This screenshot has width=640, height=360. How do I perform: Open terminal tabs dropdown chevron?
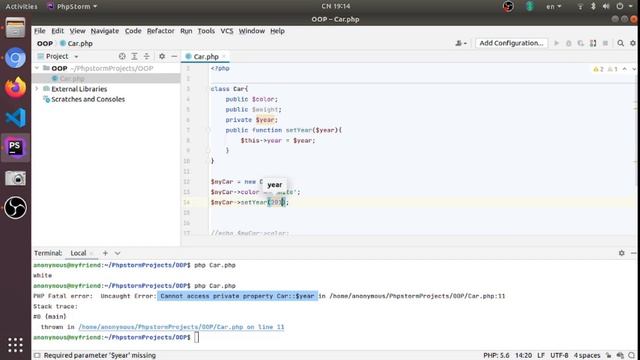pos(118,253)
